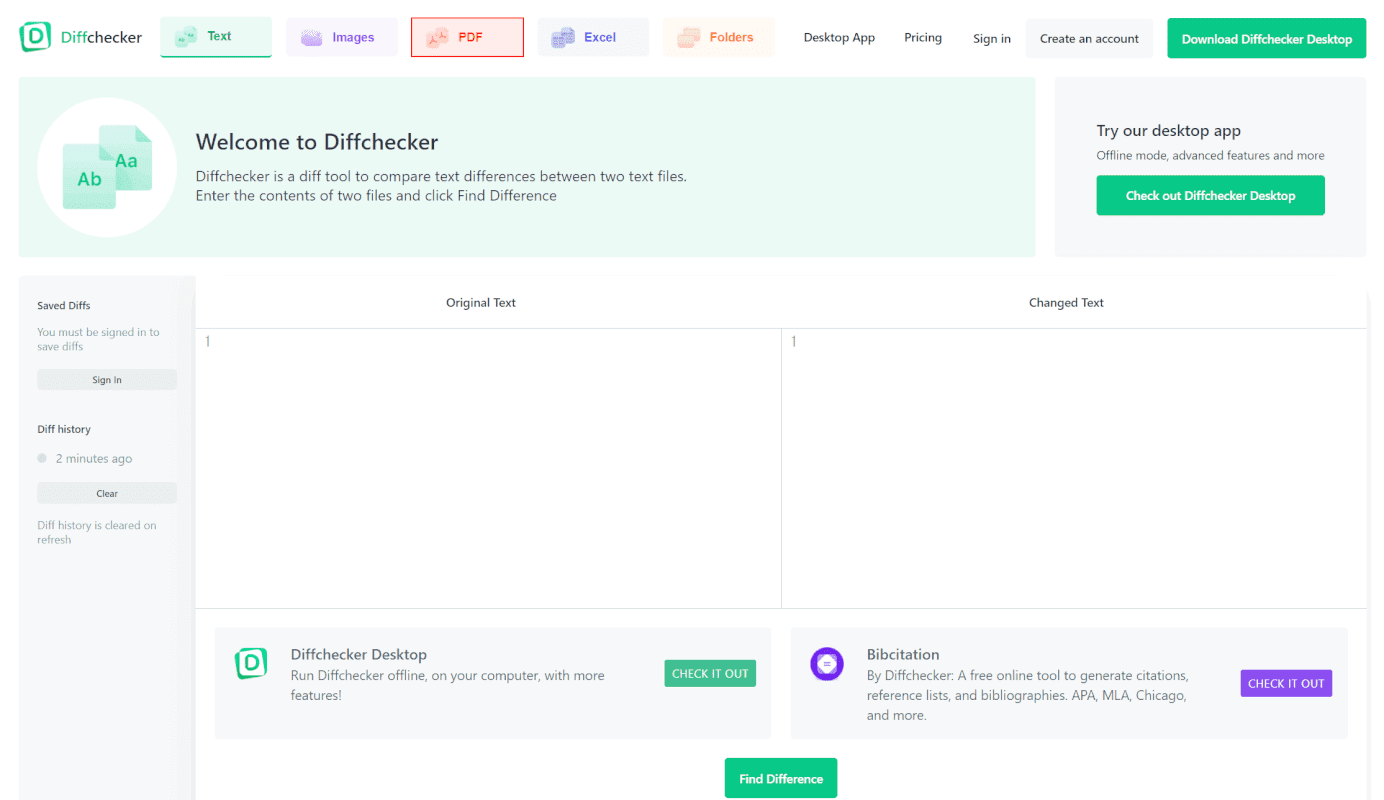
Task: Click the Diffchecker Desktop promo title
Action: (x=359, y=655)
